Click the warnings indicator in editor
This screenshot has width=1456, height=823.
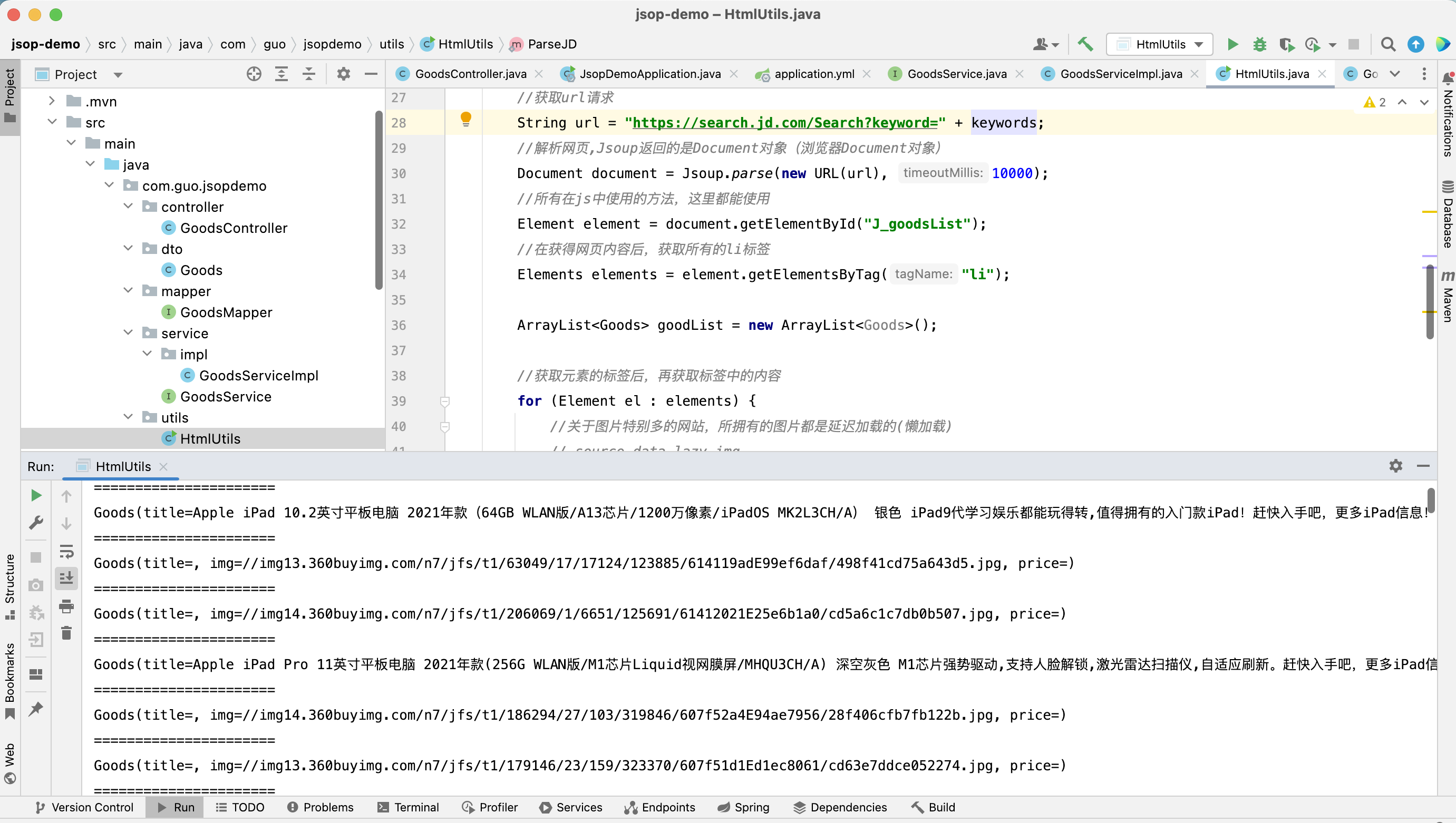(1375, 102)
